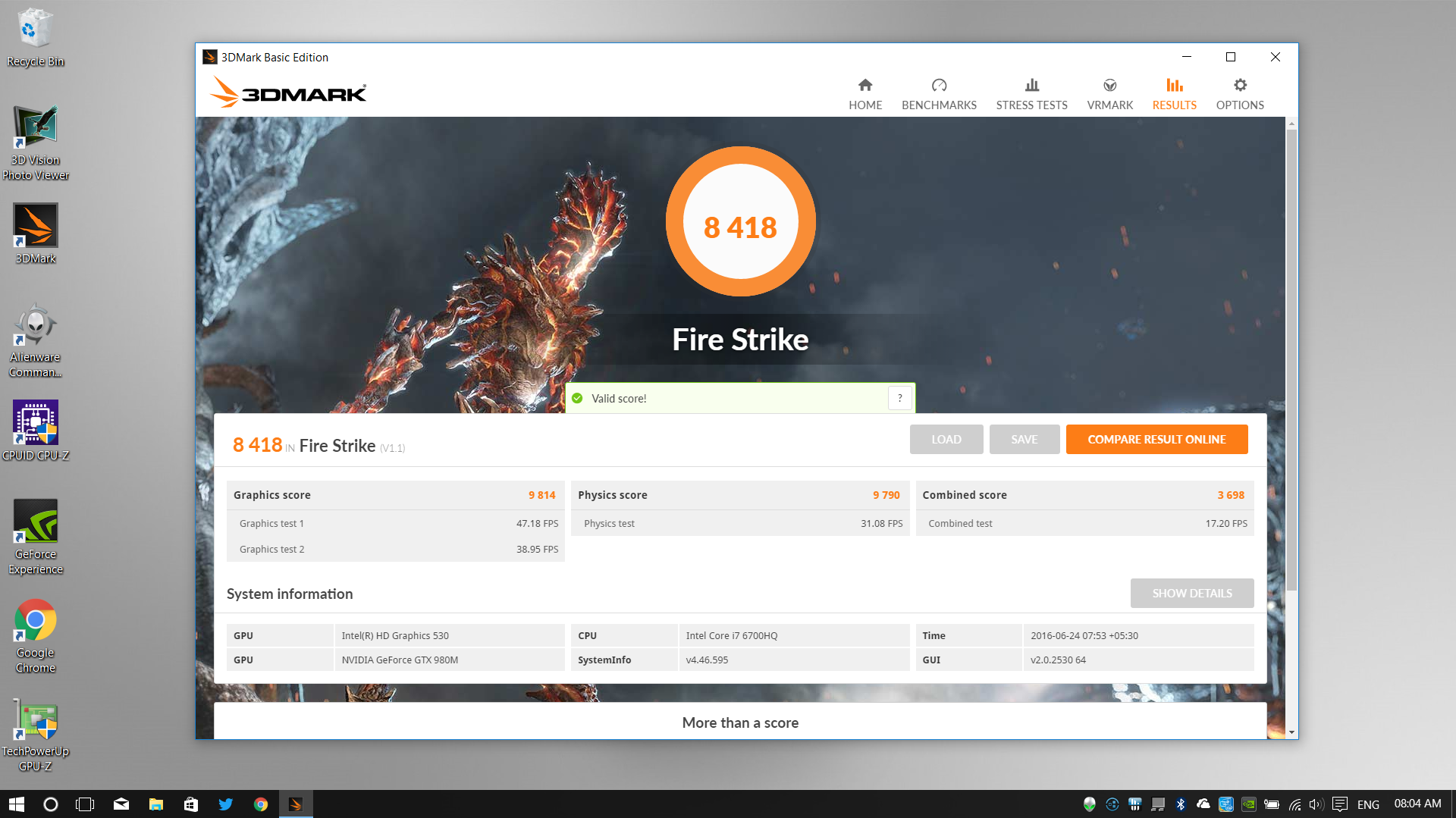Click the vertical scrollbar thumb

click(x=1291, y=360)
